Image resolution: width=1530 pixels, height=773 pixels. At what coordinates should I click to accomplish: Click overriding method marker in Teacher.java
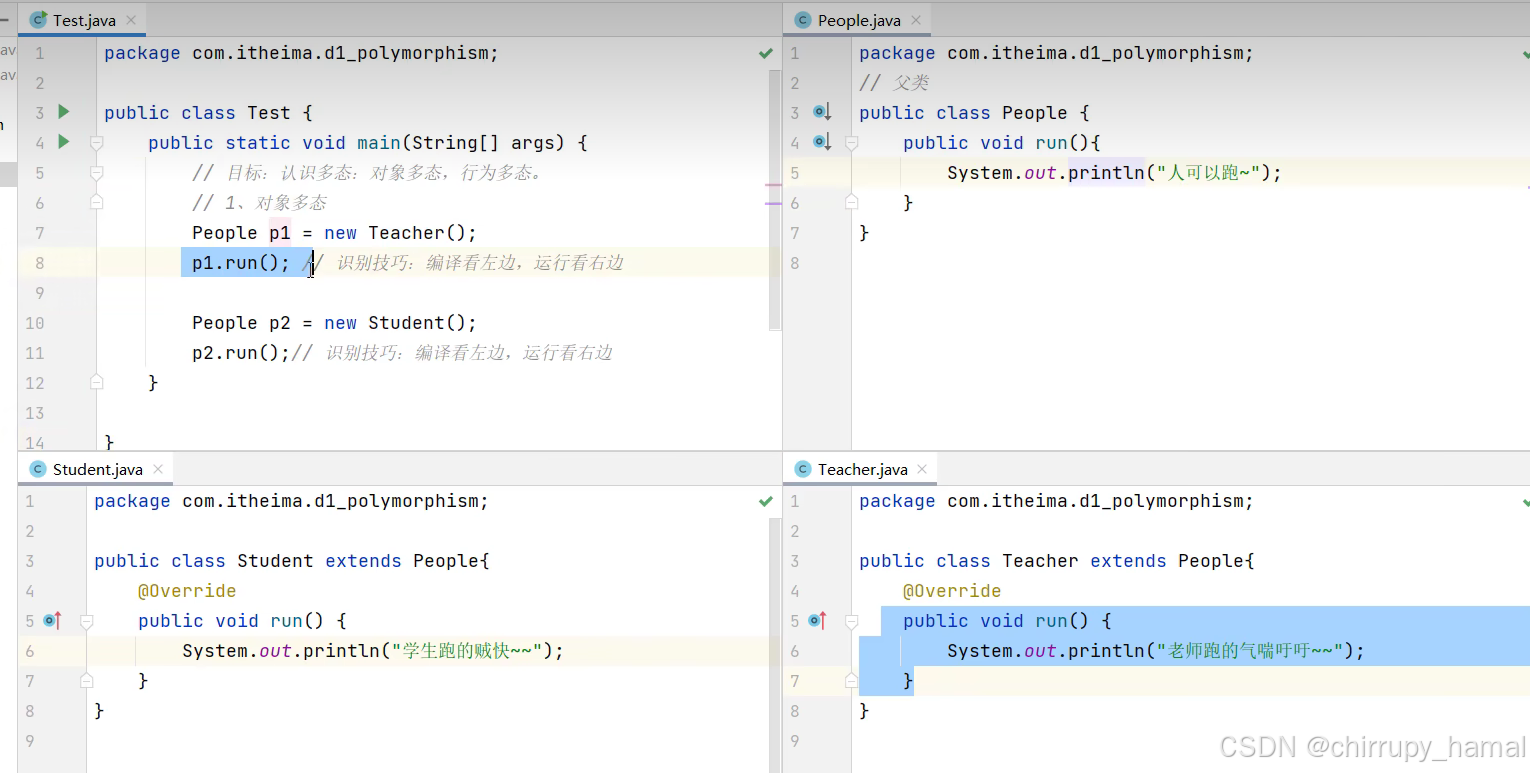coord(817,621)
